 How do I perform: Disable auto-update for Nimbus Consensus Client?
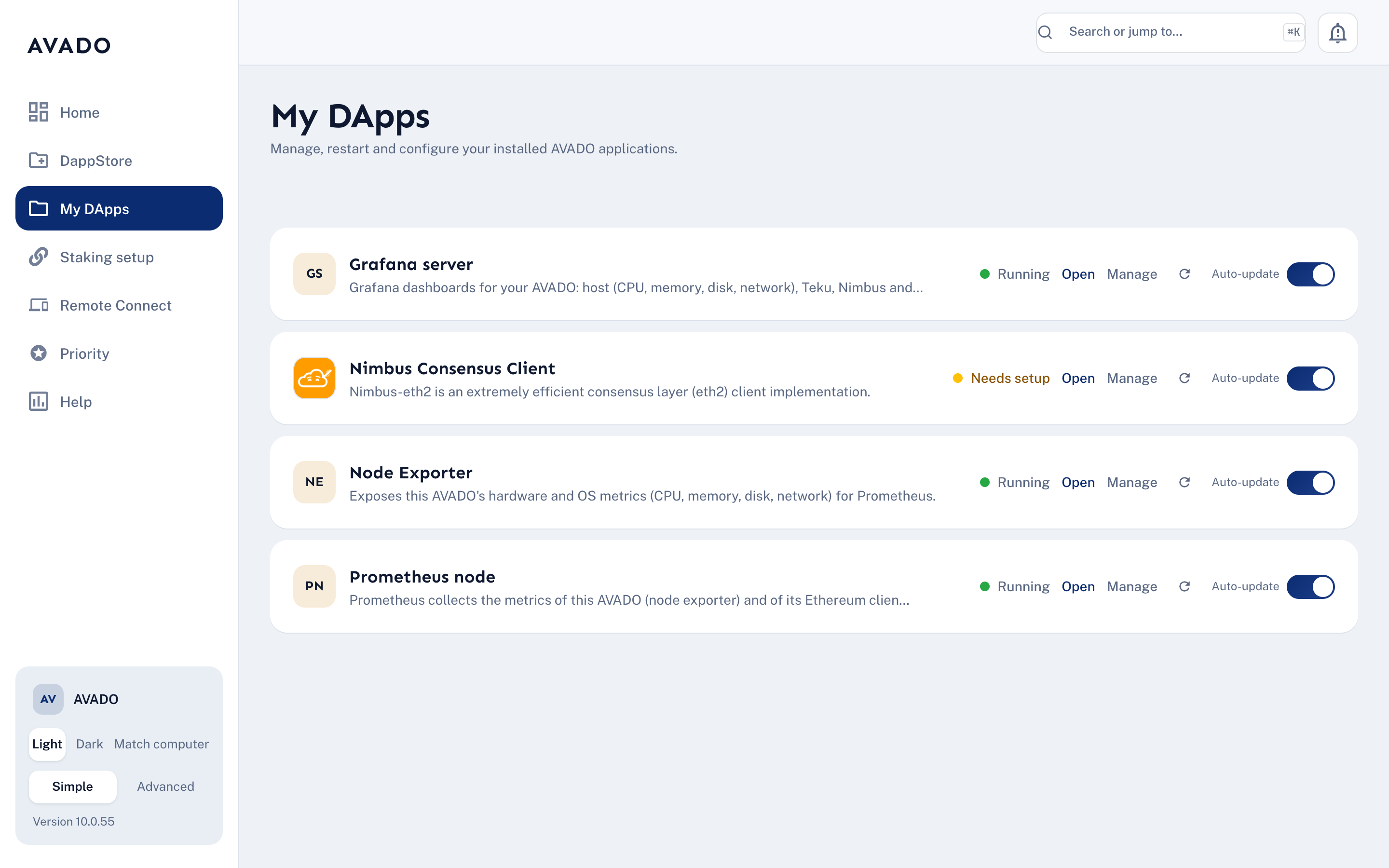(x=1310, y=379)
